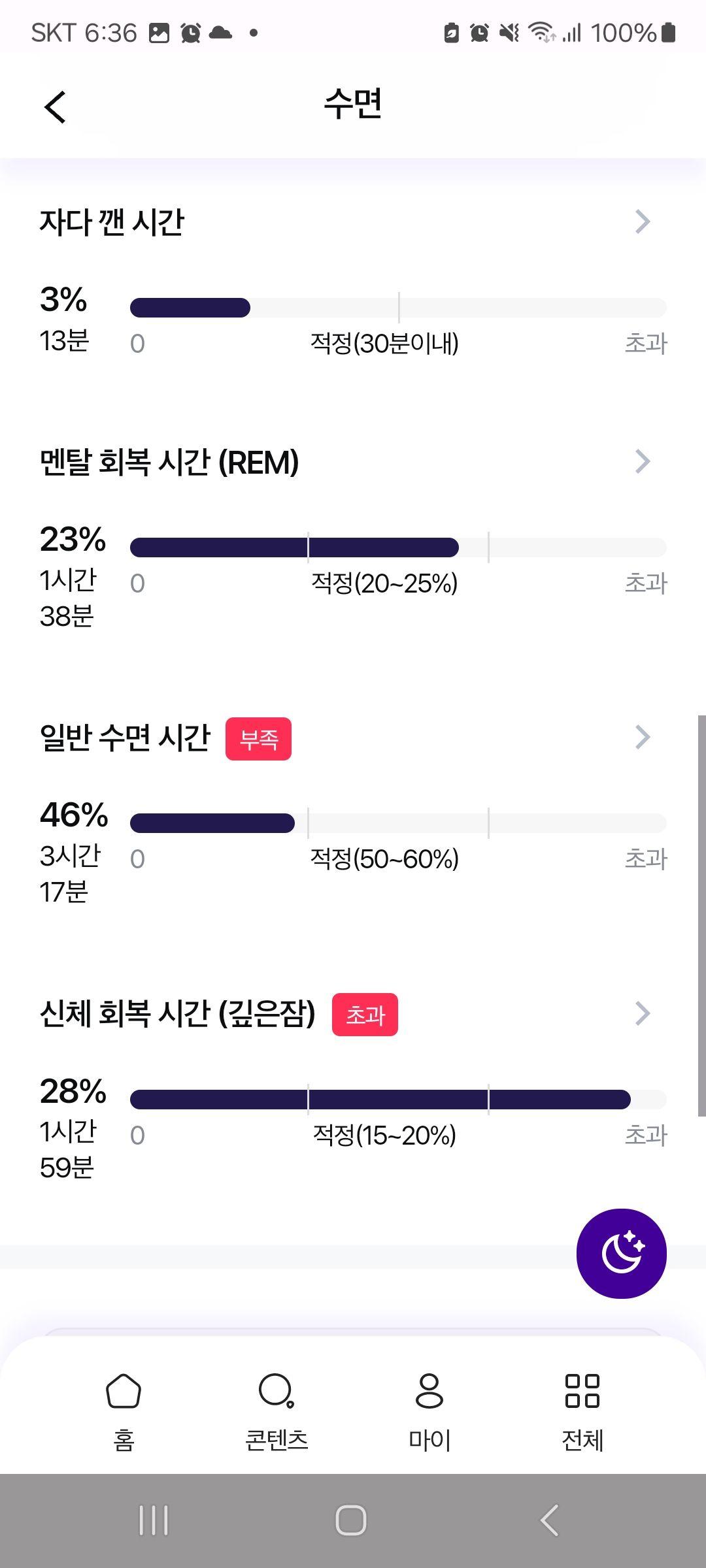The image size is (706, 1568).
Task: Click the right-side vertical scrollbar
Action: point(701,916)
